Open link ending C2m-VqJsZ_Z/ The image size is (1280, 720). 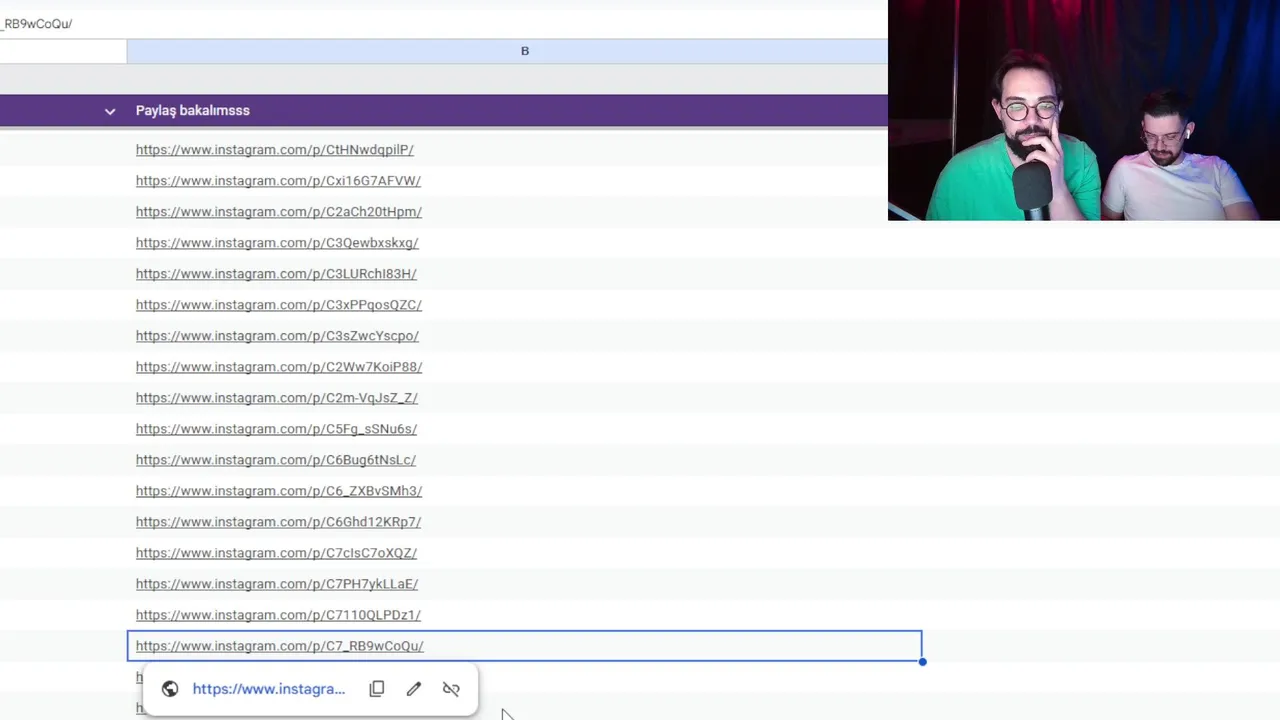277,398
